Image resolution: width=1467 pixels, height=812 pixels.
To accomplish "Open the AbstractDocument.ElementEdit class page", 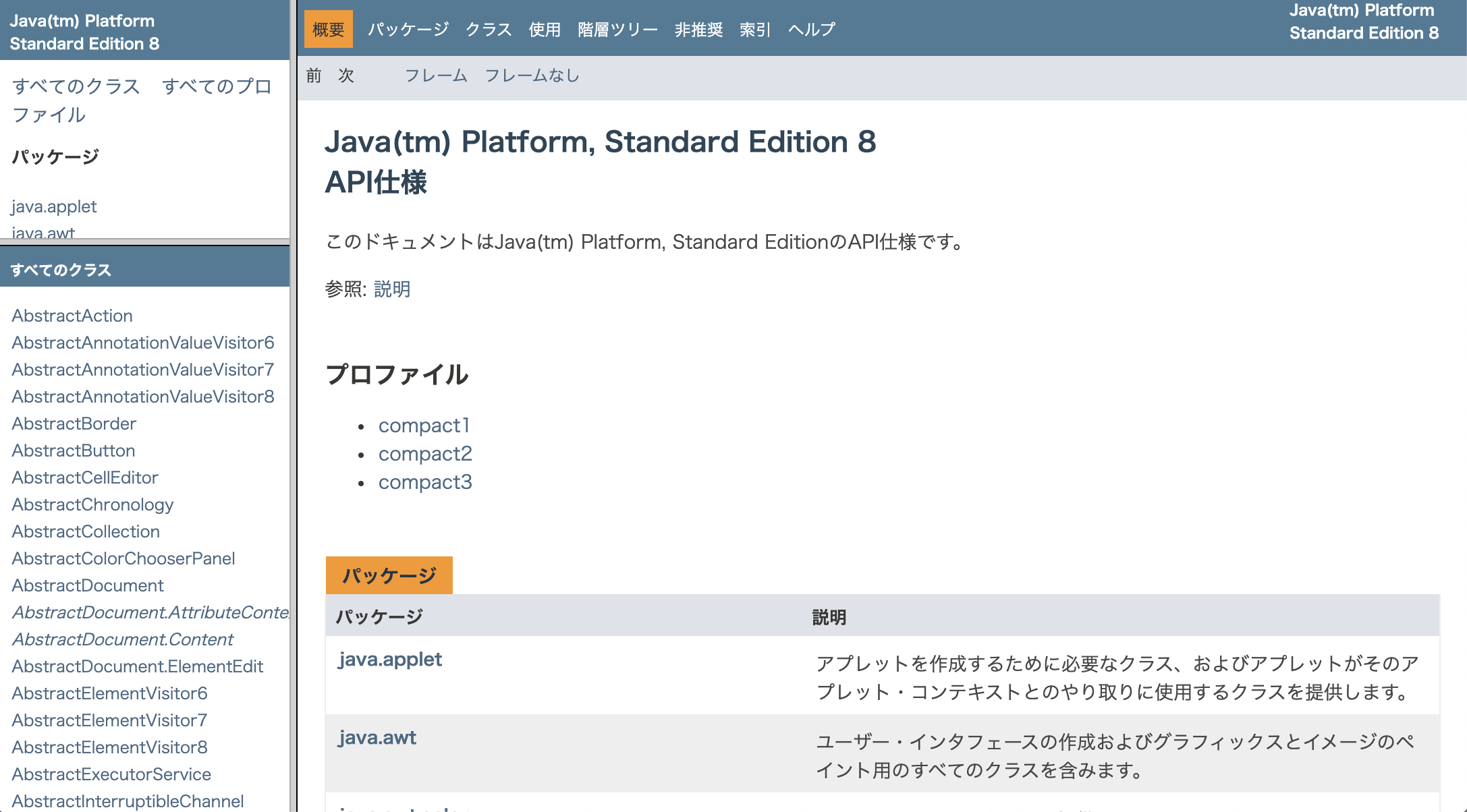I will pos(137,666).
